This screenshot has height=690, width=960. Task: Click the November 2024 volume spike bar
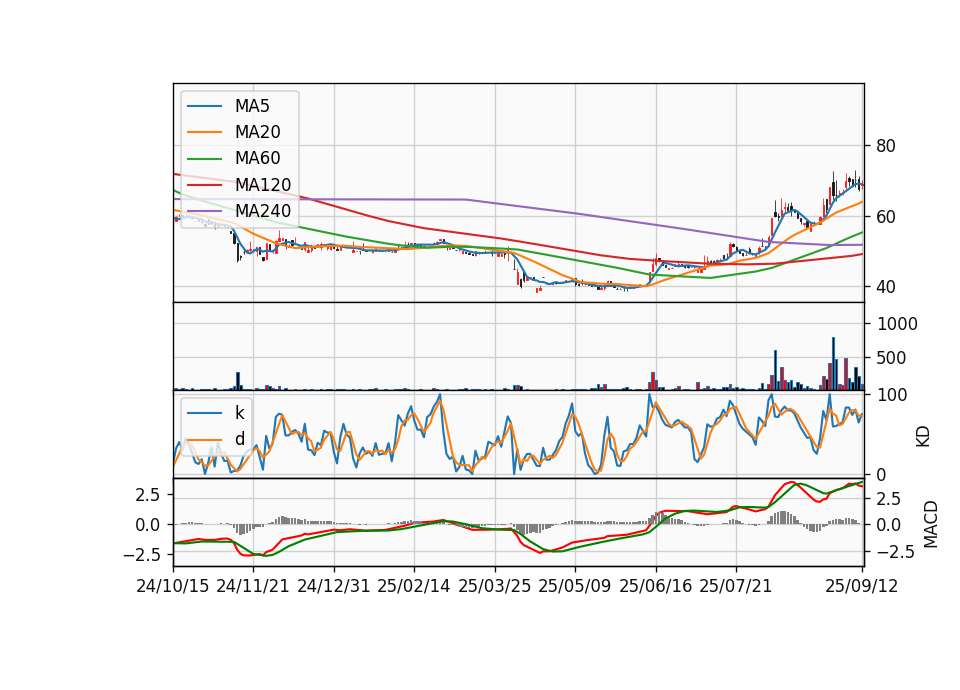click(x=238, y=381)
